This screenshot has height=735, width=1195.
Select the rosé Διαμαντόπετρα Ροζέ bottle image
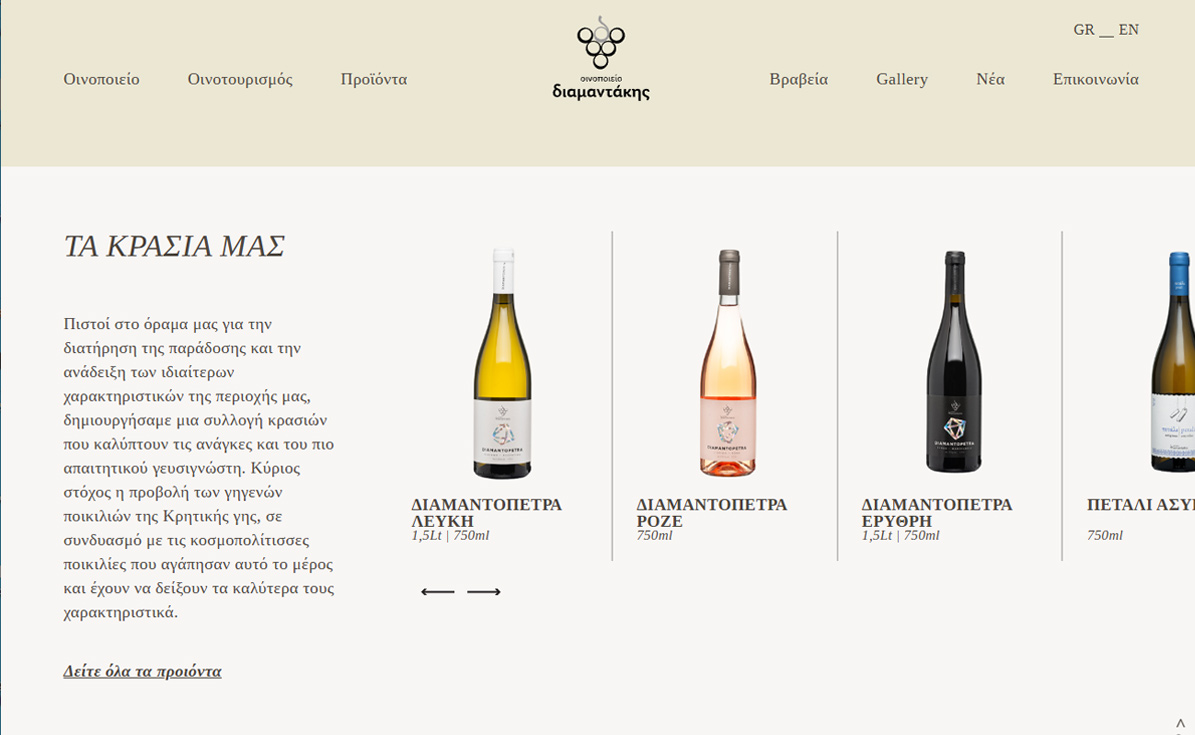(x=728, y=363)
